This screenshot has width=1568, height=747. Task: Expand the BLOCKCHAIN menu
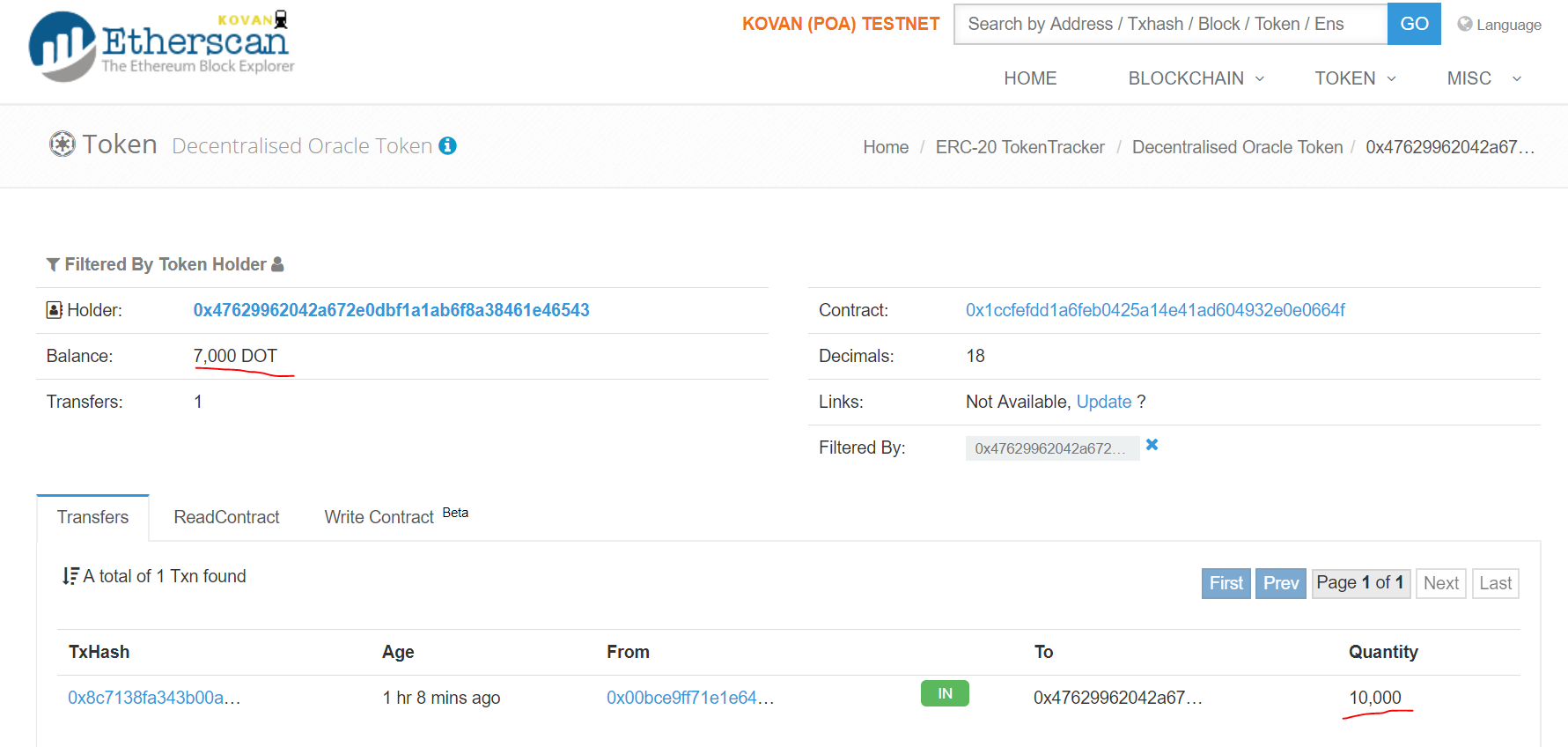[x=1196, y=78]
